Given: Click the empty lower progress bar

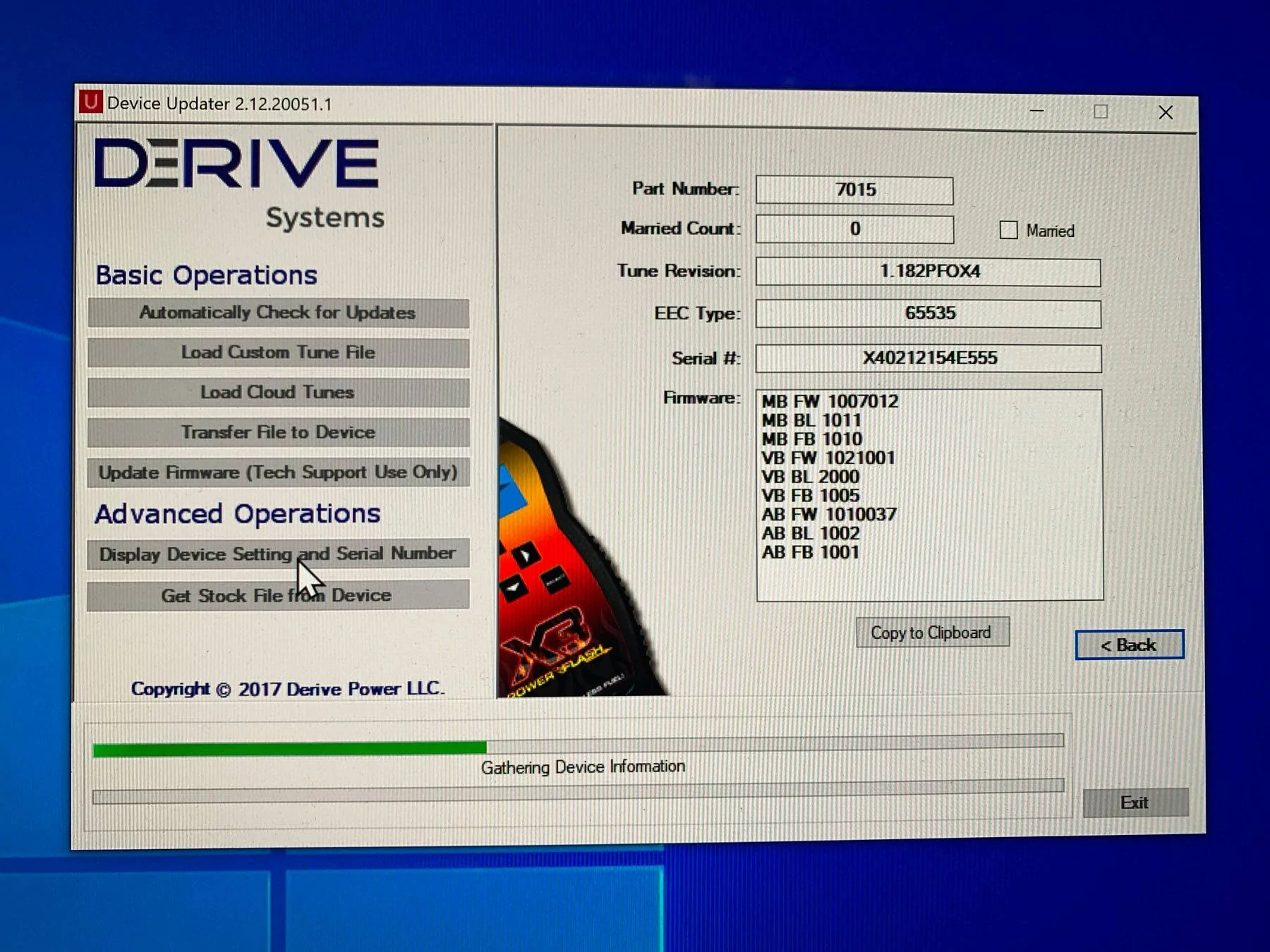Looking at the screenshot, I should [x=578, y=793].
